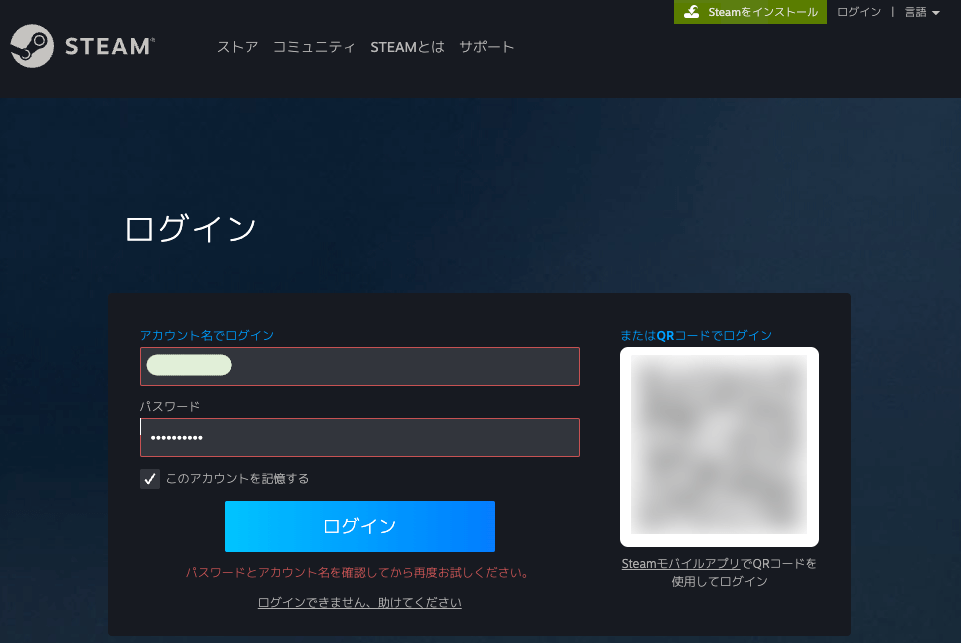Click the パスワード label text
The image size is (961, 643).
(x=170, y=406)
